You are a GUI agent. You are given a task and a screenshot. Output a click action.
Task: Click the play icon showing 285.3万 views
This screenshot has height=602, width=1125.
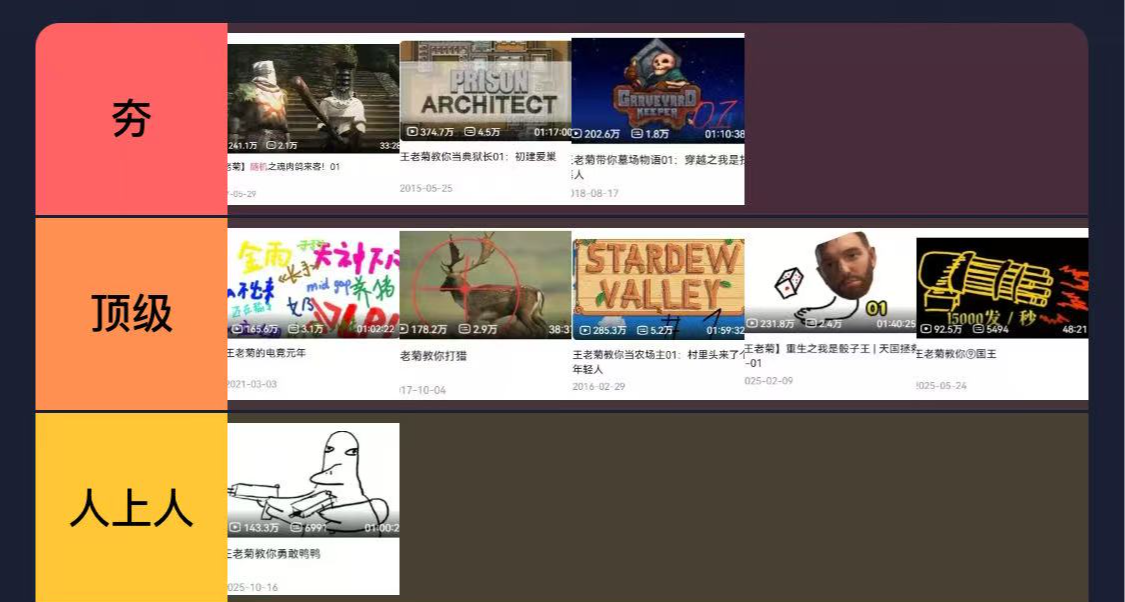click(x=585, y=329)
